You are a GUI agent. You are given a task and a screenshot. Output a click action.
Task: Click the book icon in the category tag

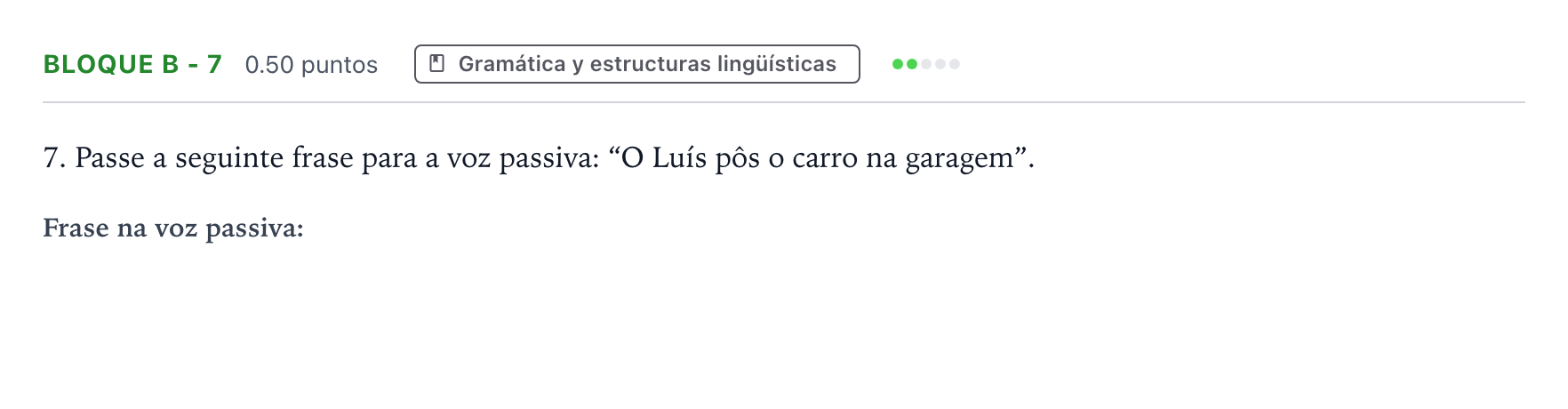point(436,64)
